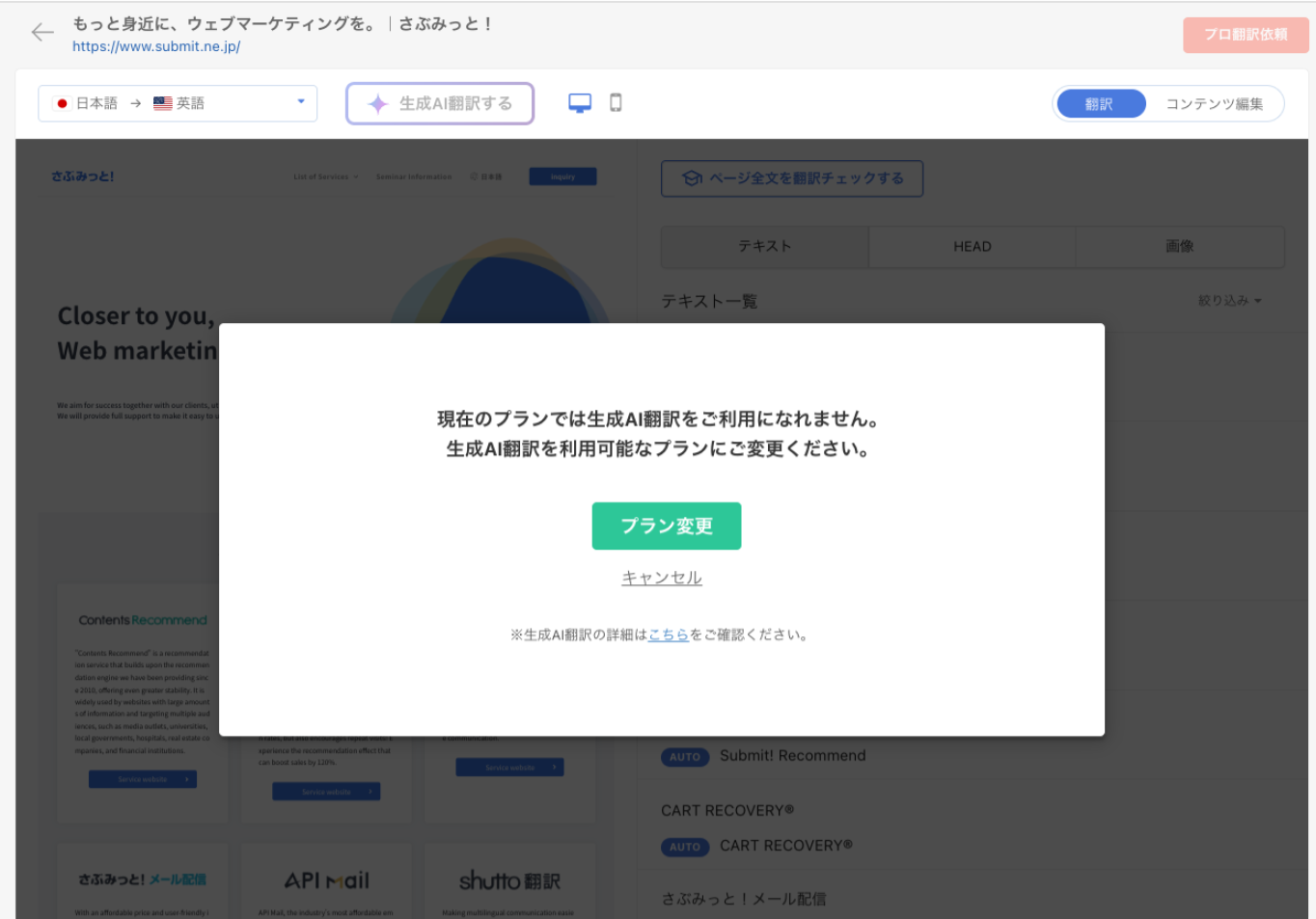Select the desktop monitor preview icon
Screen dimensions: 1316x919
tap(579, 103)
